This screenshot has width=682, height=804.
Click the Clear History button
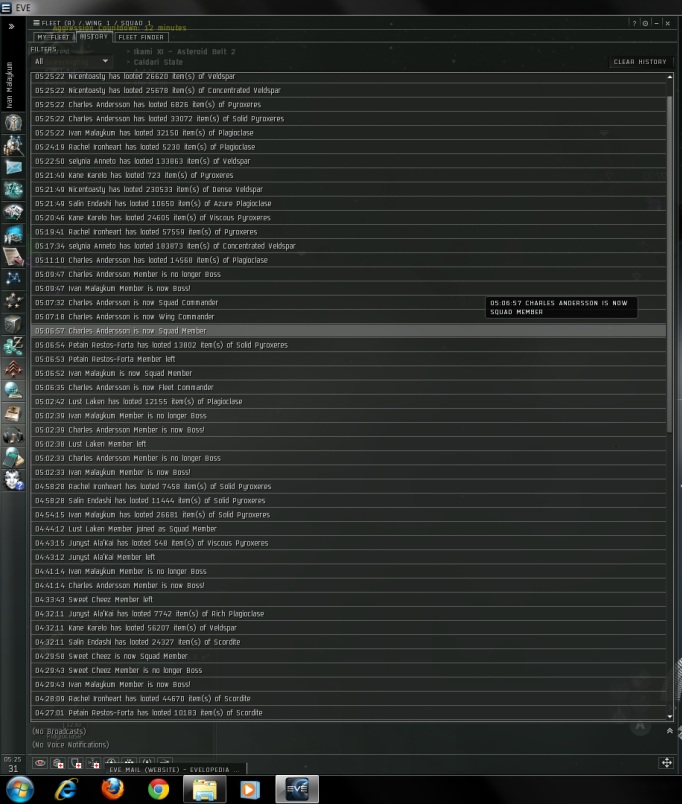click(x=640, y=62)
